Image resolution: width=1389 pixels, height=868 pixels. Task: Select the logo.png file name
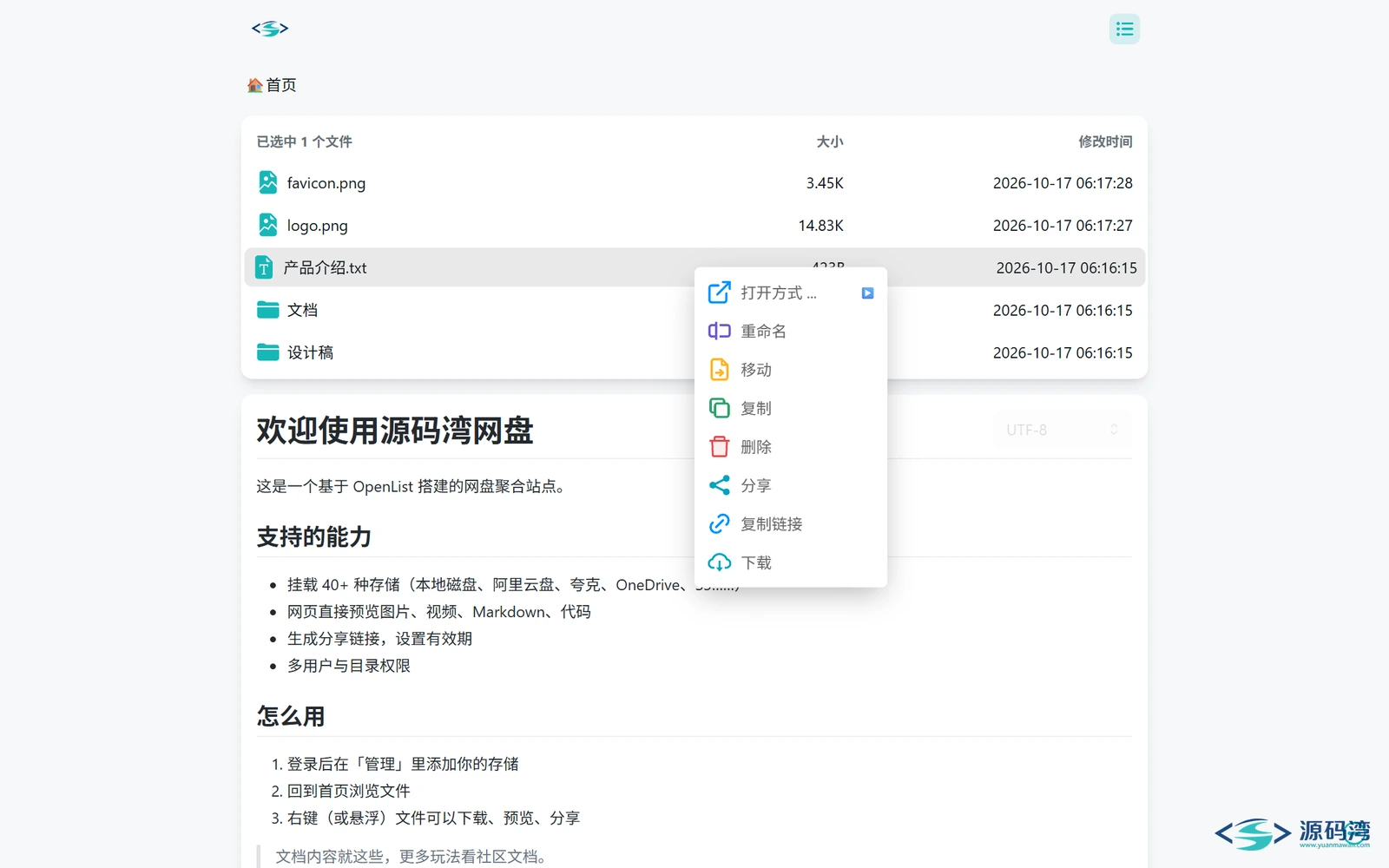point(318,226)
